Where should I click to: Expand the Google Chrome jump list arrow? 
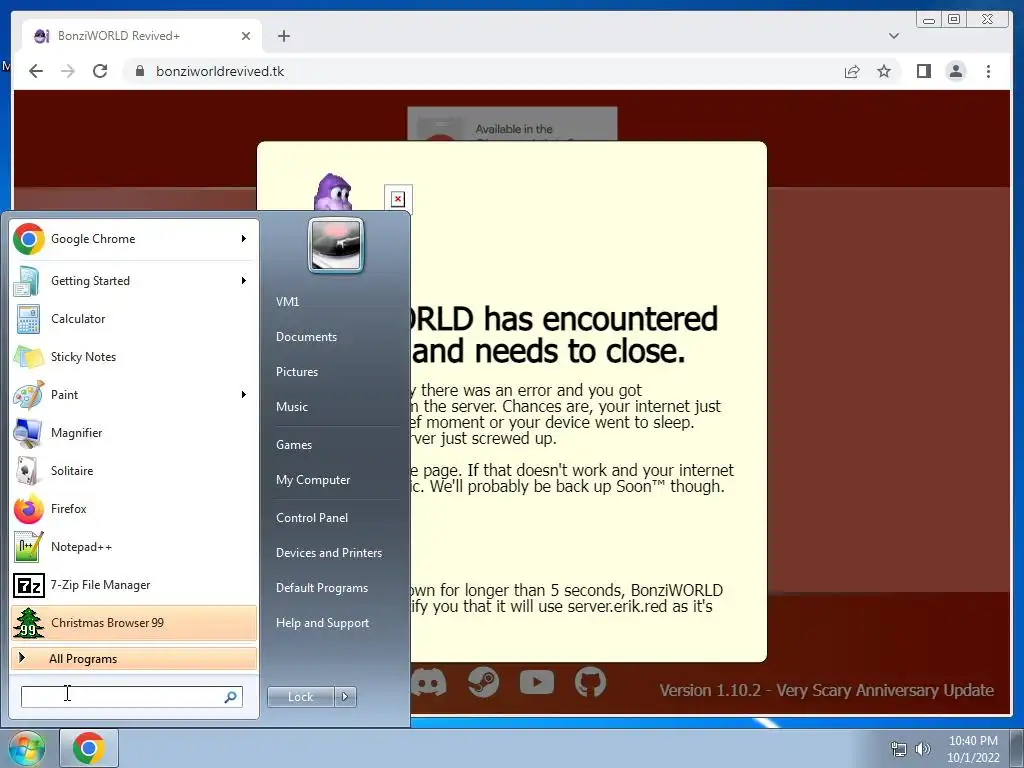(x=244, y=239)
